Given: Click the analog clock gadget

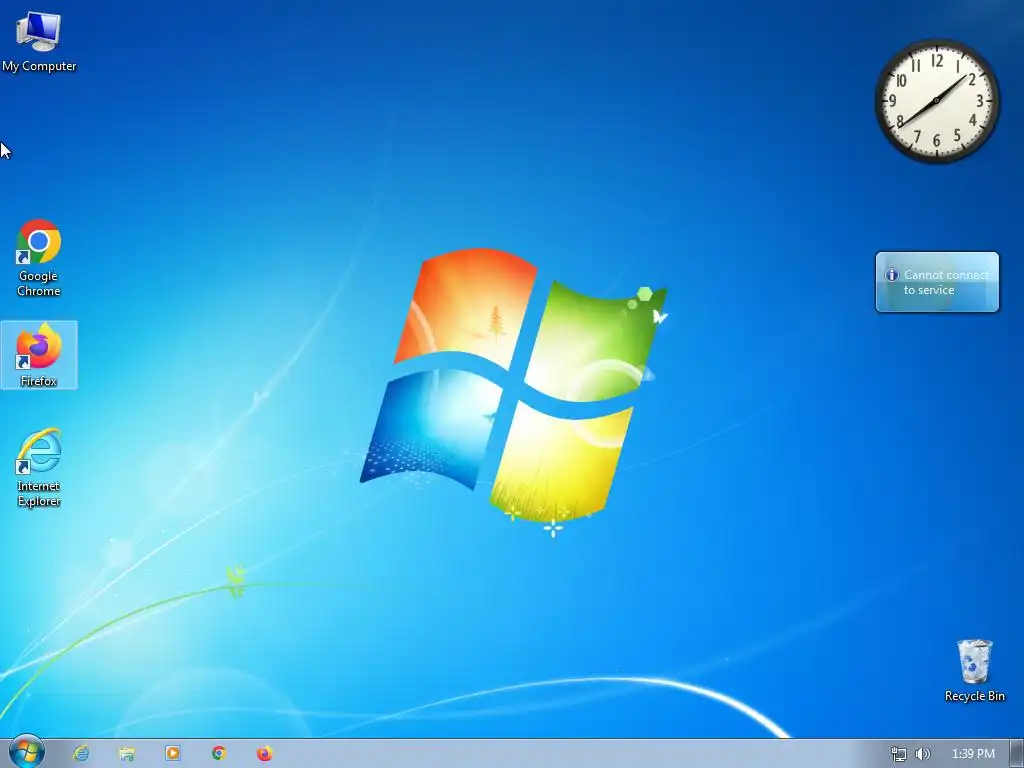Looking at the screenshot, I should [x=936, y=101].
